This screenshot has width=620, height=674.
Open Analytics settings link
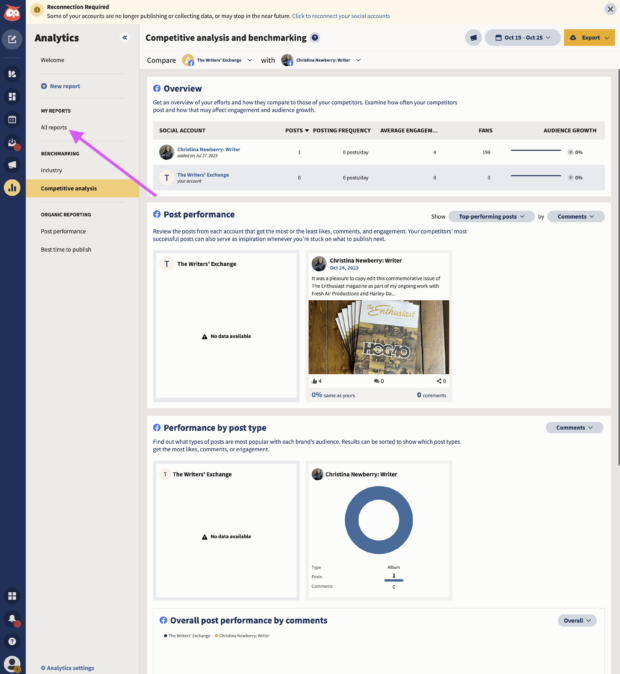68,668
